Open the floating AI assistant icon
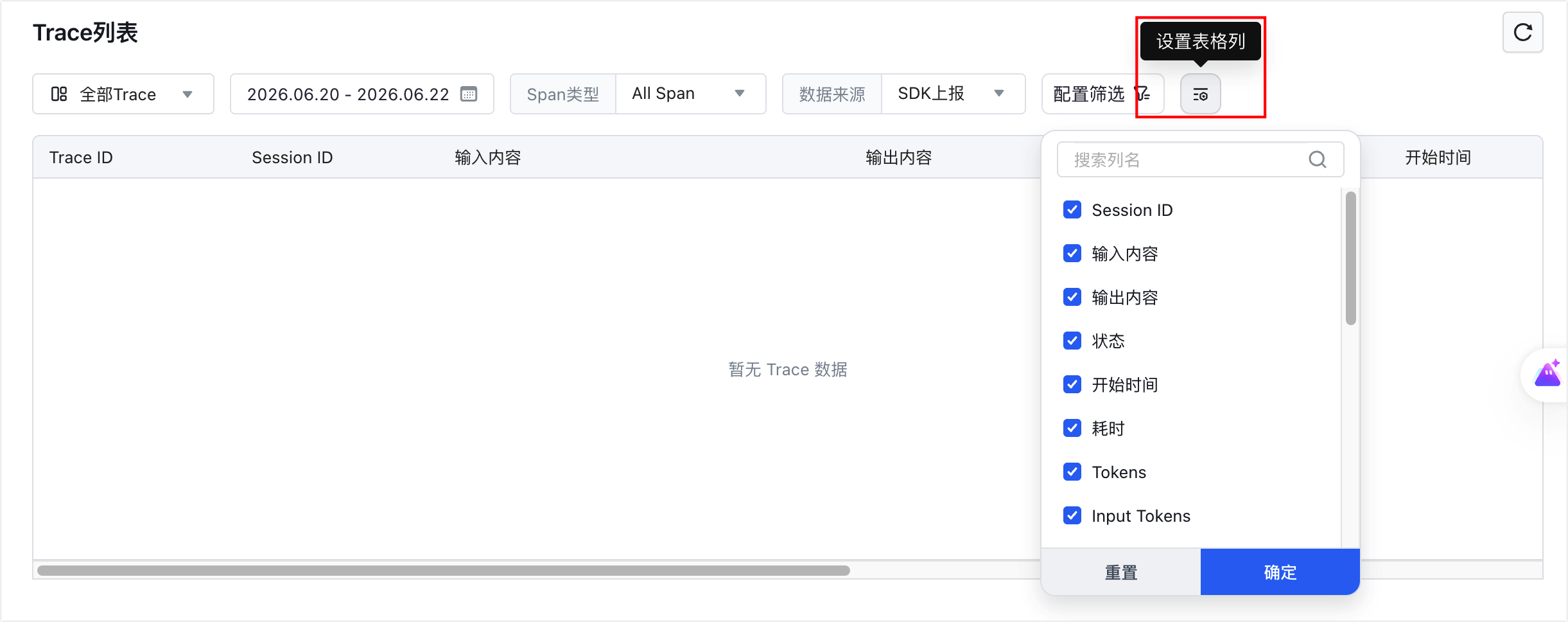This screenshot has width=1568, height=622. click(x=1547, y=374)
